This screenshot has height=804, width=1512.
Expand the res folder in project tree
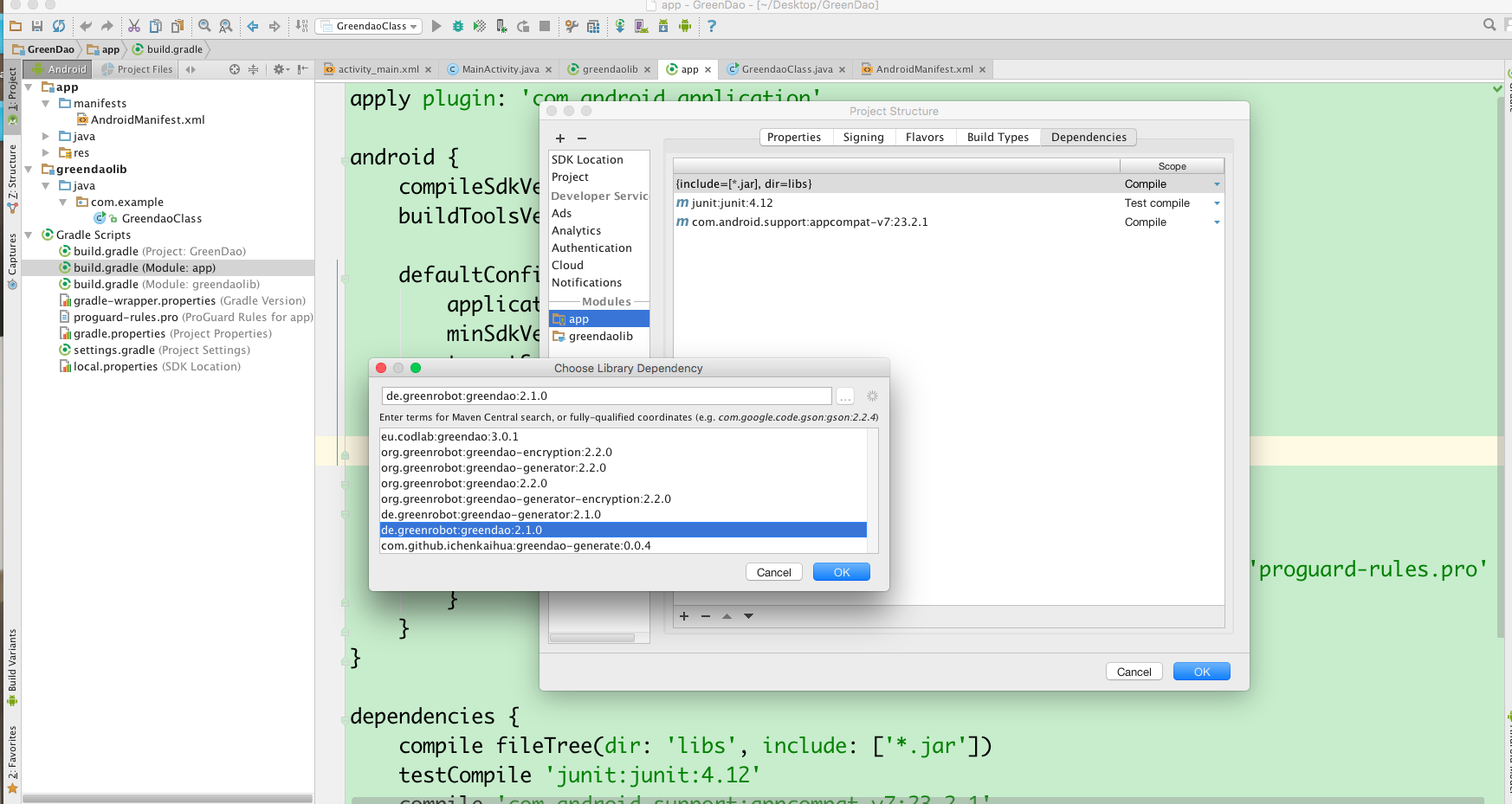(x=46, y=153)
